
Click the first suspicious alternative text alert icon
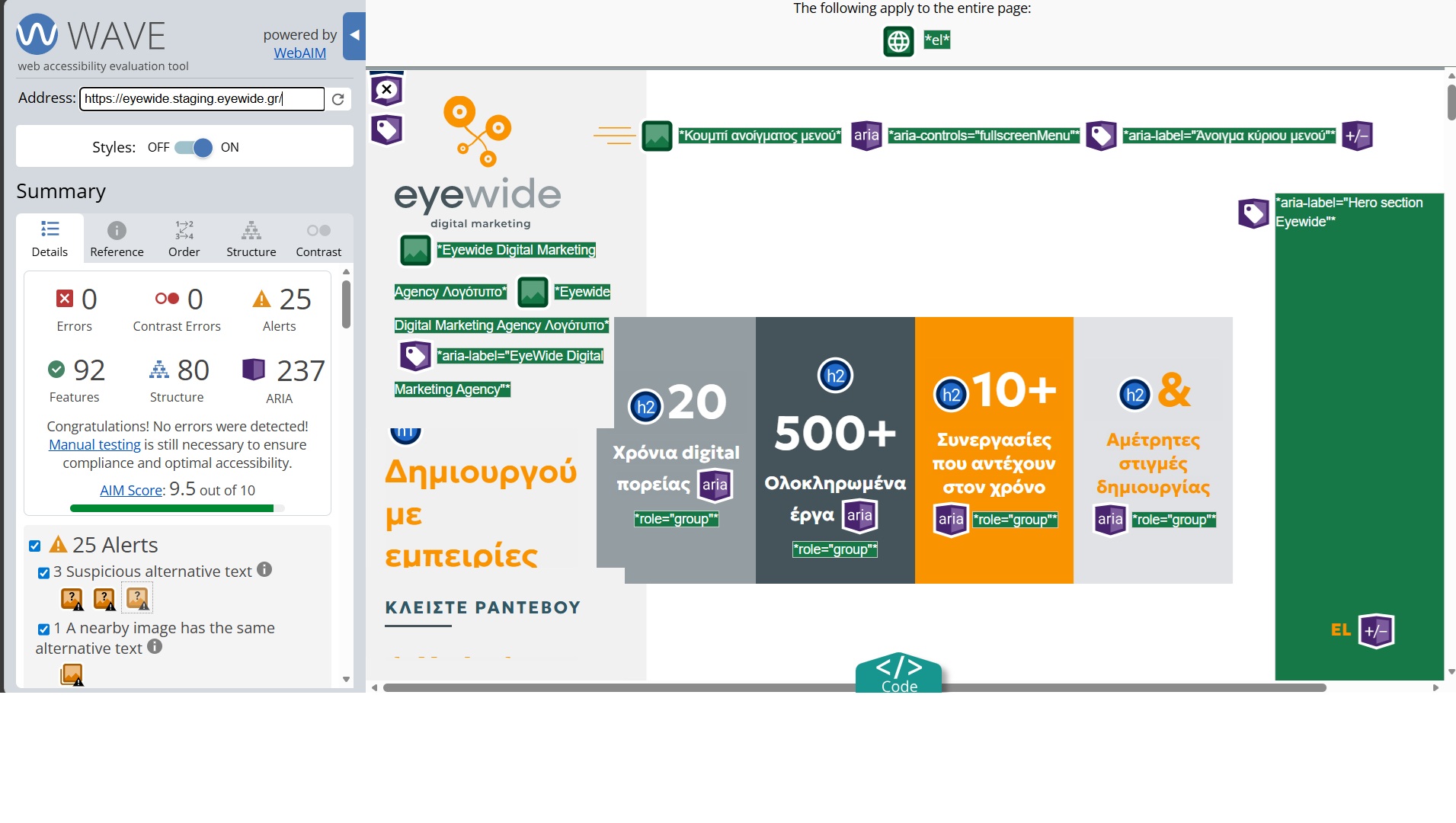72,599
